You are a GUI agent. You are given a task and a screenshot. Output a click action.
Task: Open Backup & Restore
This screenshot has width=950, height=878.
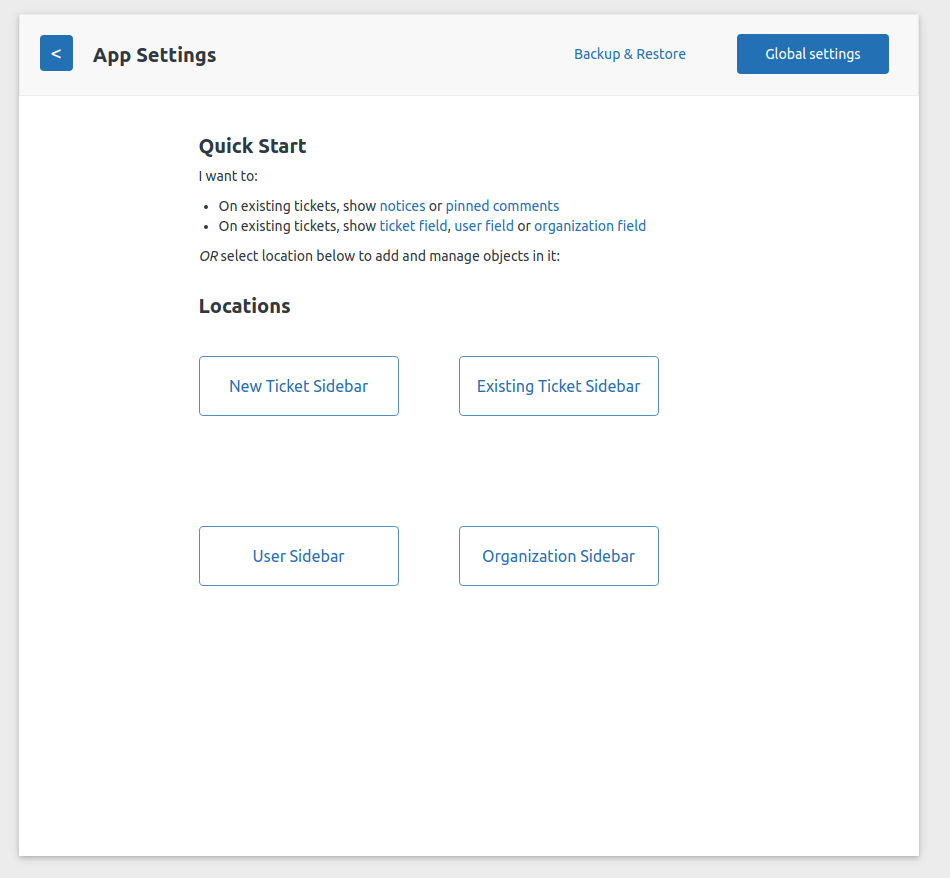pyautogui.click(x=629, y=54)
